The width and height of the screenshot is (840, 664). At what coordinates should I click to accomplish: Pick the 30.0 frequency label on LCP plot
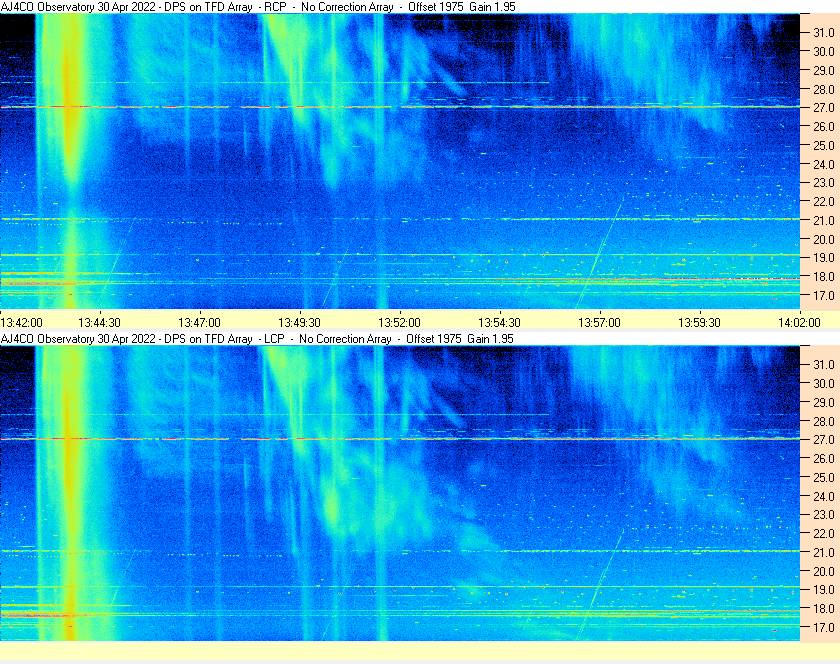pos(824,383)
